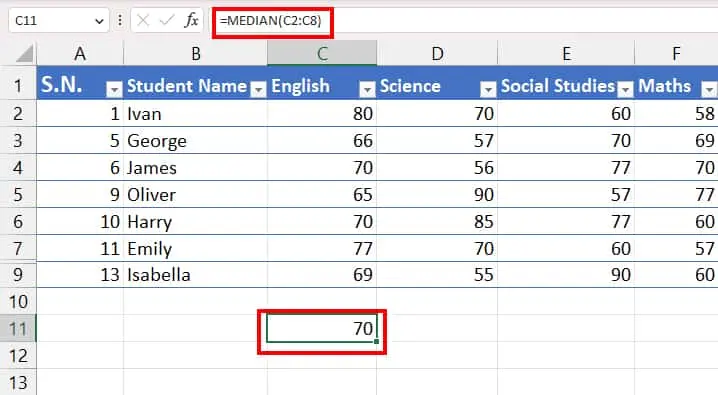
Task: Click George's Science score 57
Action: tap(437, 141)
